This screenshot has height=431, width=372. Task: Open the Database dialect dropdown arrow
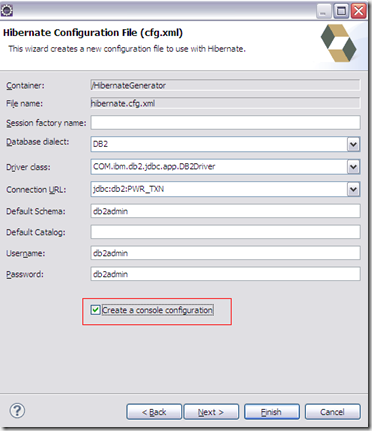pyautogui.click(x=353, y=144)
